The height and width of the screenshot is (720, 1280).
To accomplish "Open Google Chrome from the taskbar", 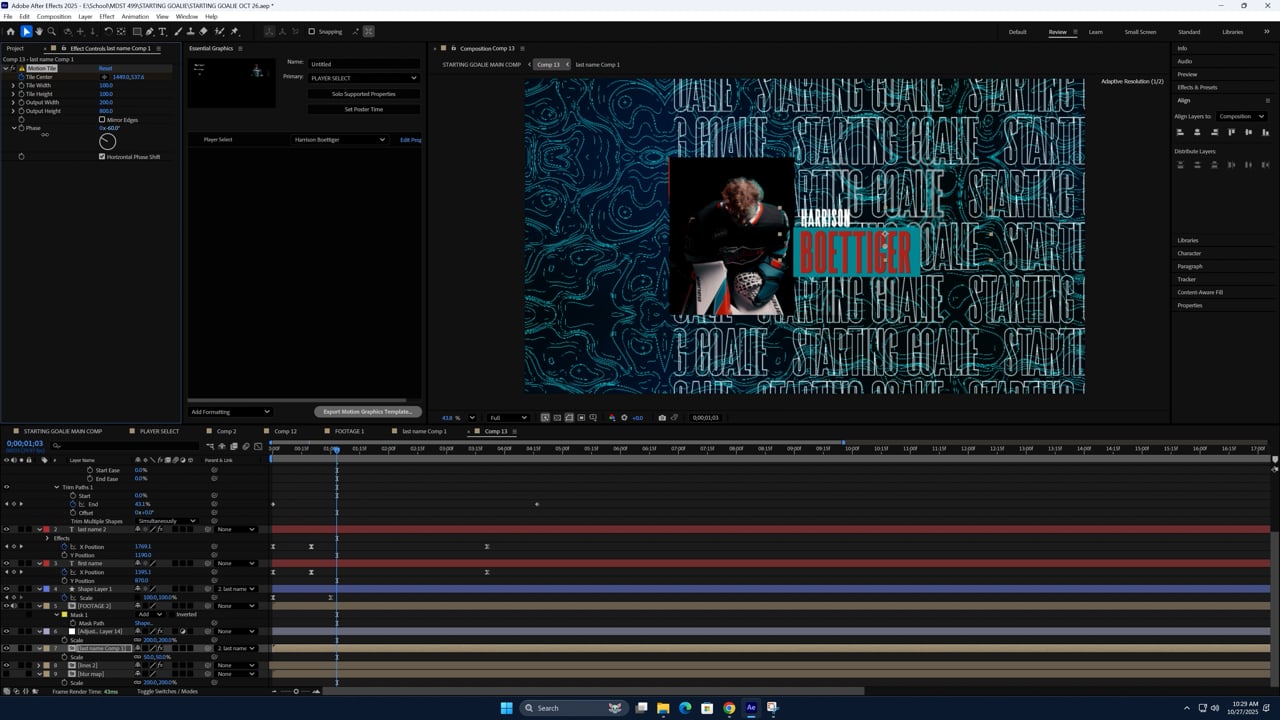I will [x=729, y=708].
